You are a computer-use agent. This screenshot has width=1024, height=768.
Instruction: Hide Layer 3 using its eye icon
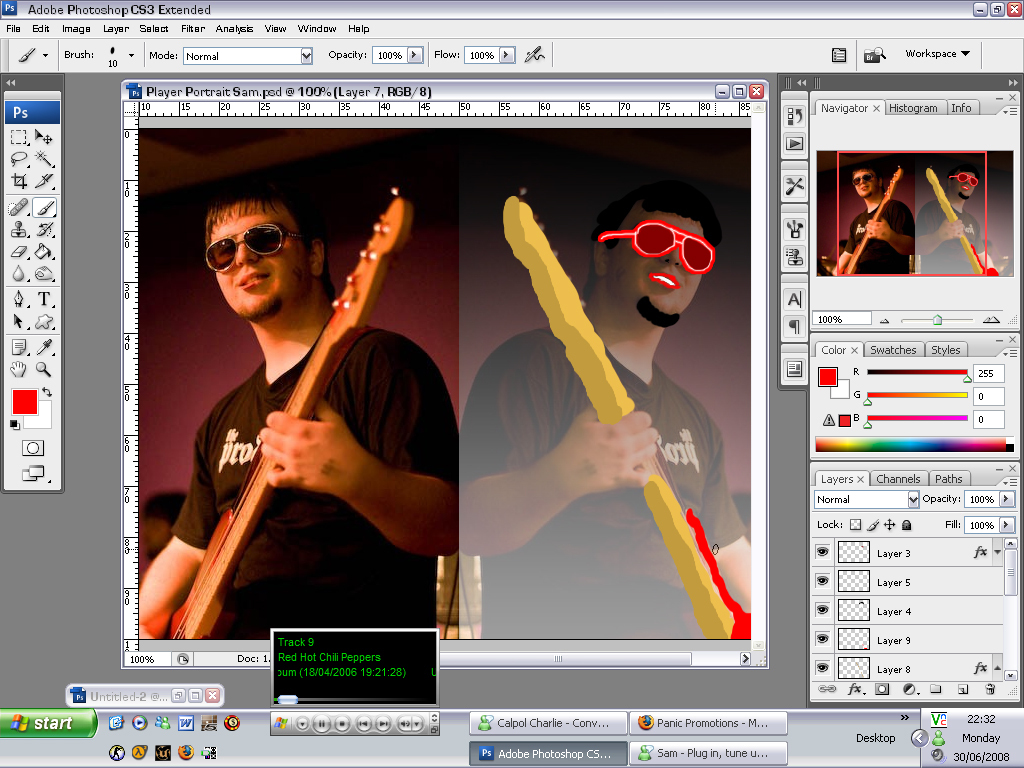[823, 552]
